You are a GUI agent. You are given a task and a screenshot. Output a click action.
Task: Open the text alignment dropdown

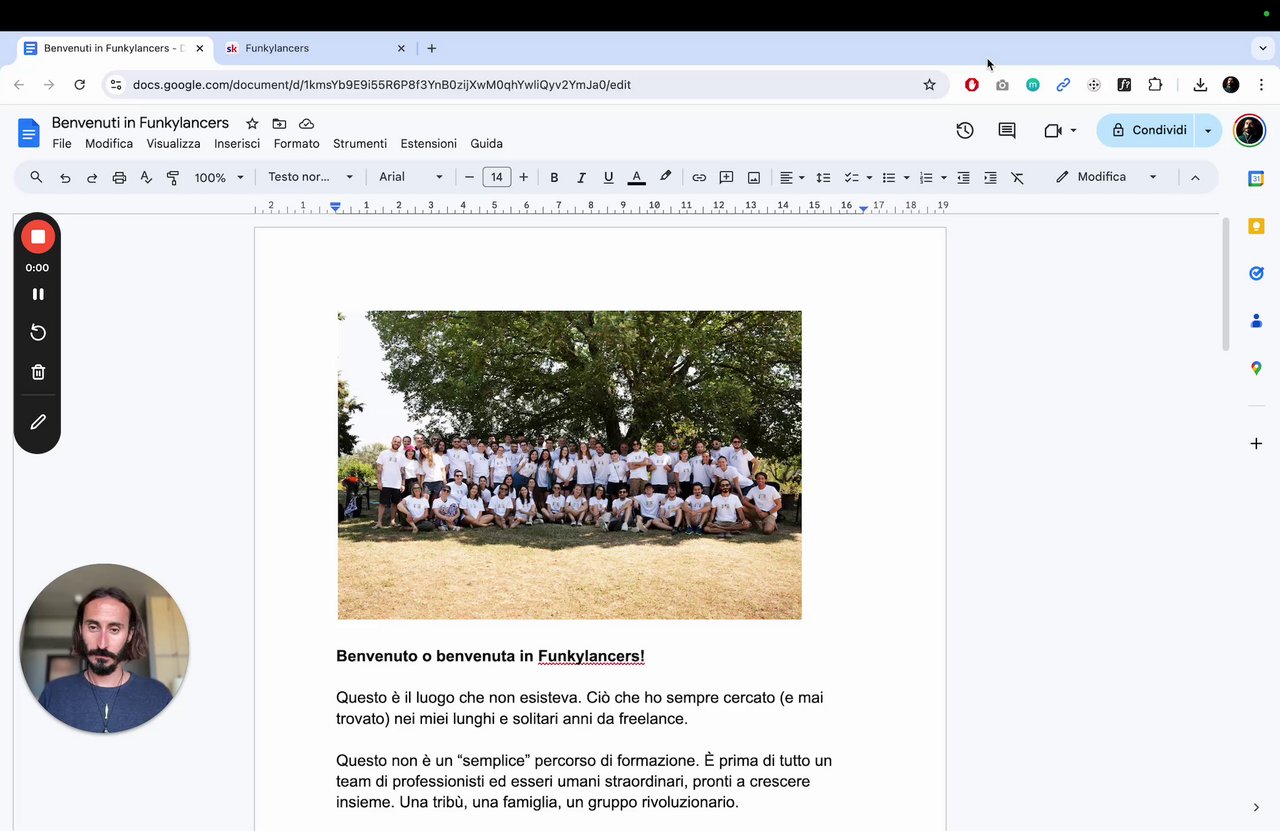792,177
